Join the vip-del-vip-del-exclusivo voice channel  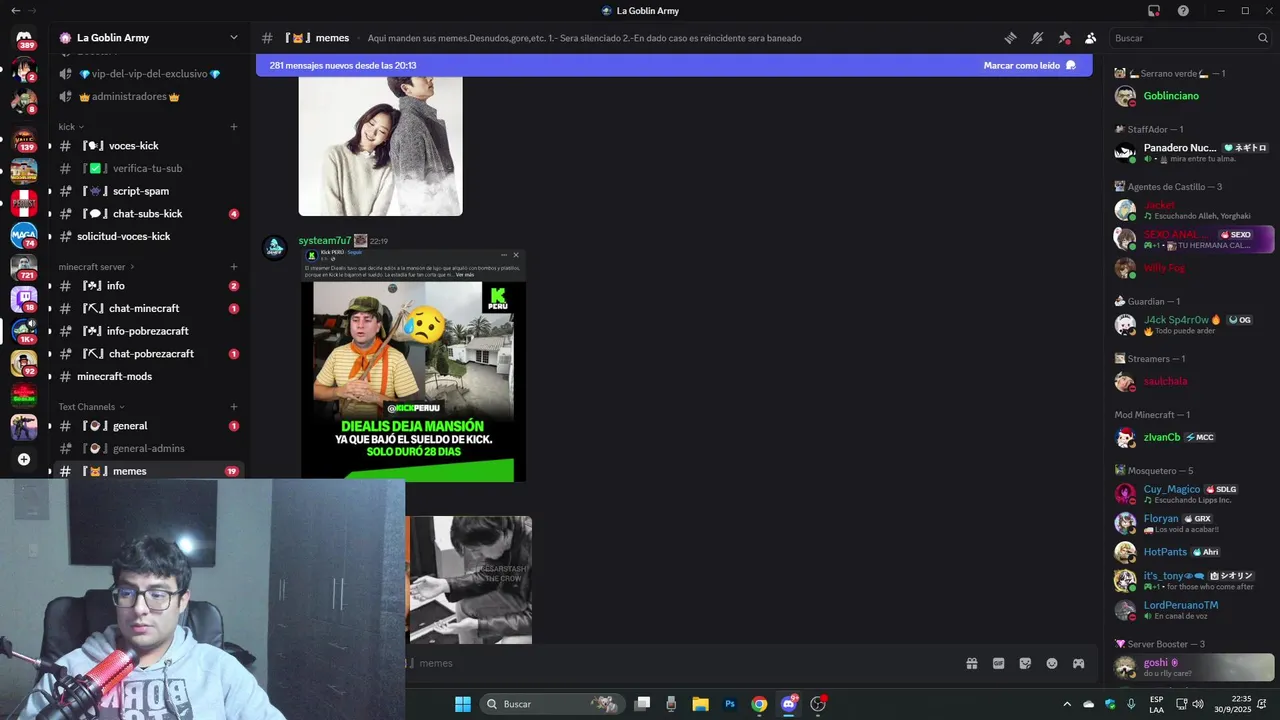(149, 74)
